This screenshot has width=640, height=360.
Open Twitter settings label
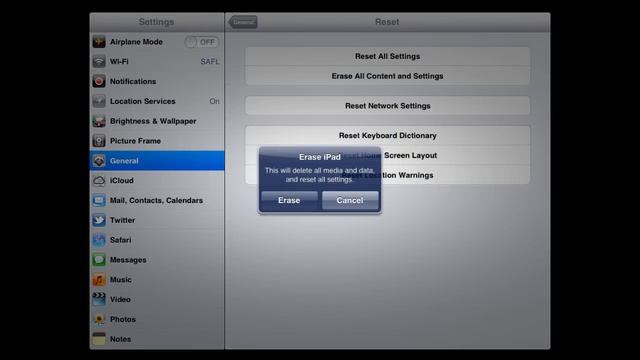pos(122,220)
